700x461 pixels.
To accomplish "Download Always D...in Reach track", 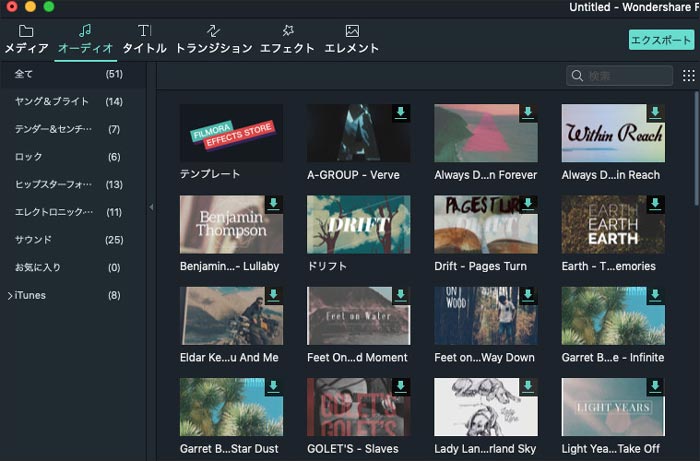I will tap(655, 113).
